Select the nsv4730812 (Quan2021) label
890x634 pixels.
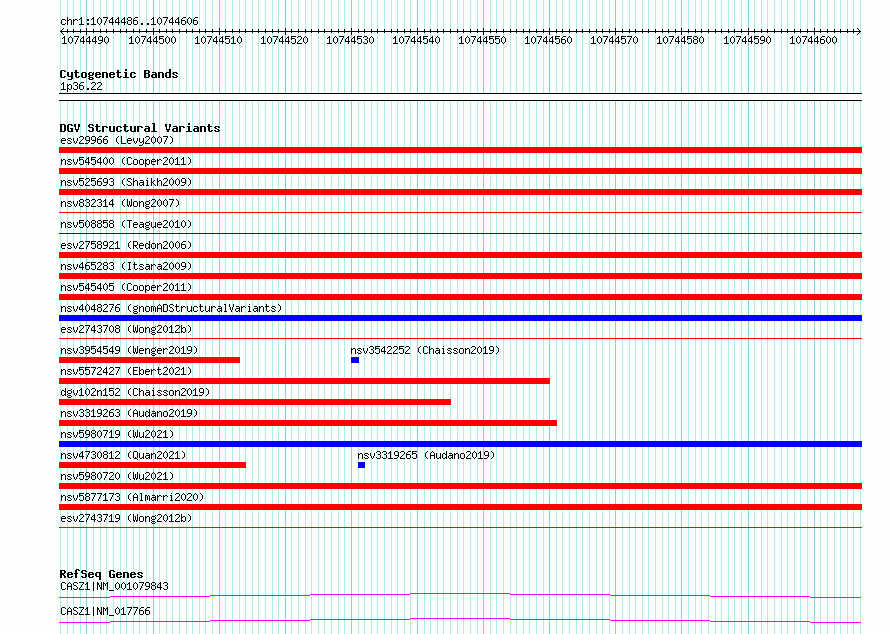123,455
